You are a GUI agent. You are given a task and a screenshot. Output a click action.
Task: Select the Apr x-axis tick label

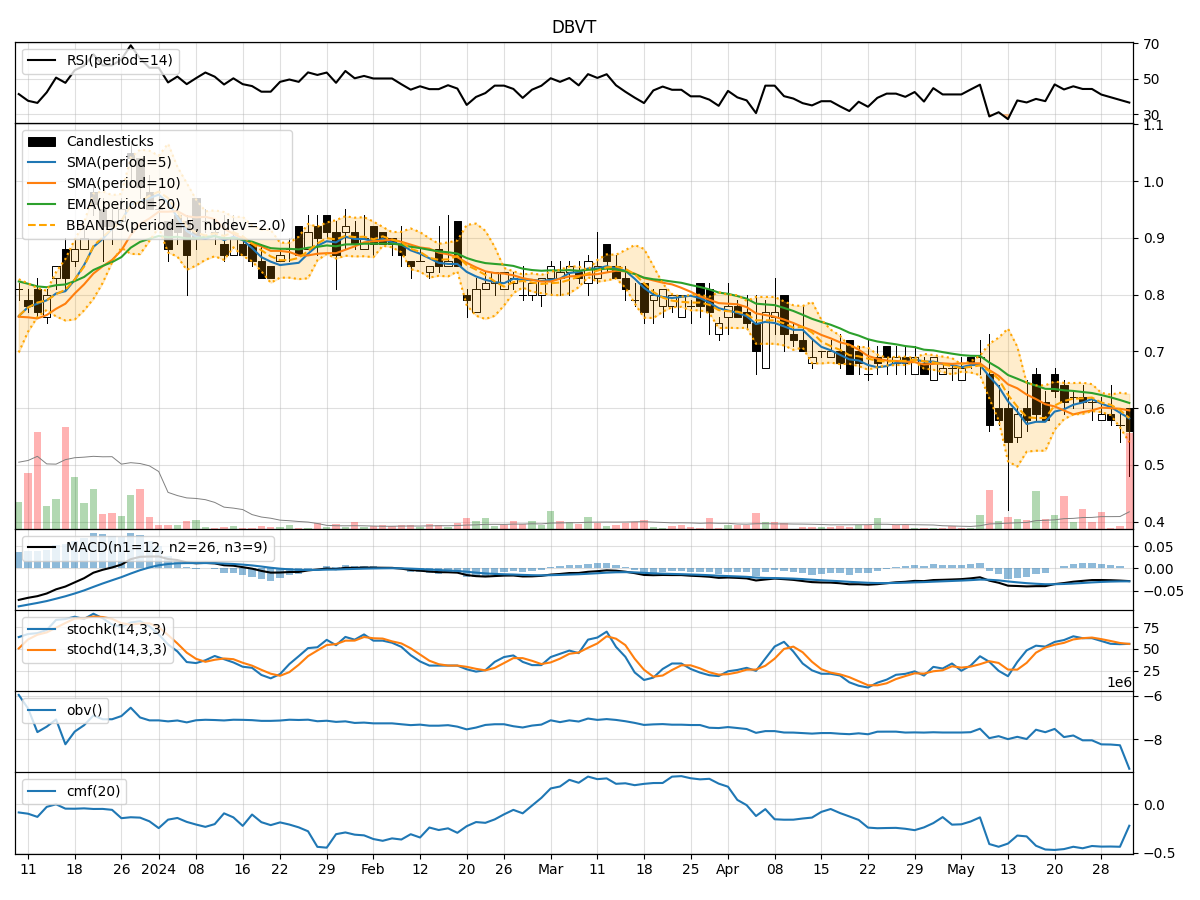pyautogui.click(x=725, y=870)
